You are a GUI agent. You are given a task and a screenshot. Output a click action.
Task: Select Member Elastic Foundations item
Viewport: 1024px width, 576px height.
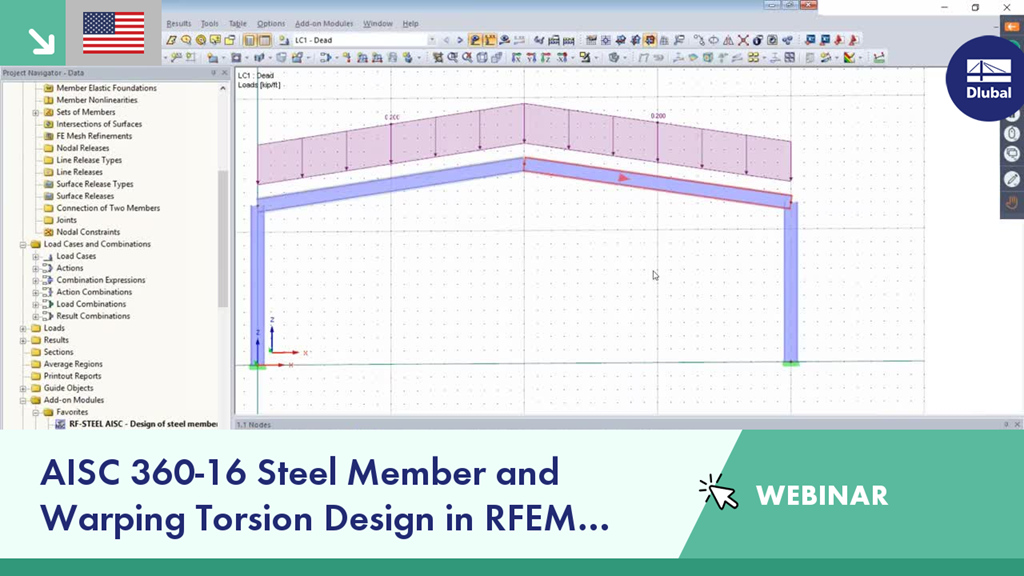coord(106,88)
